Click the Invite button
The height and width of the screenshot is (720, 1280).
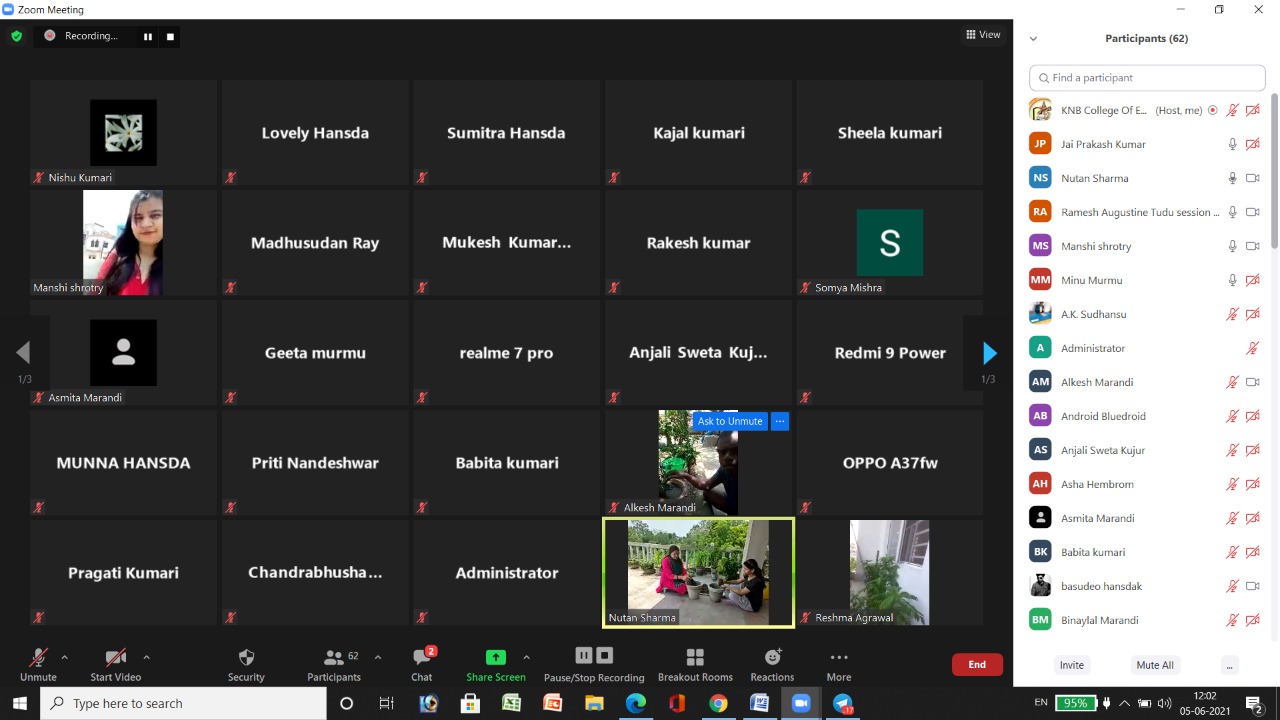pos(1072,665)
